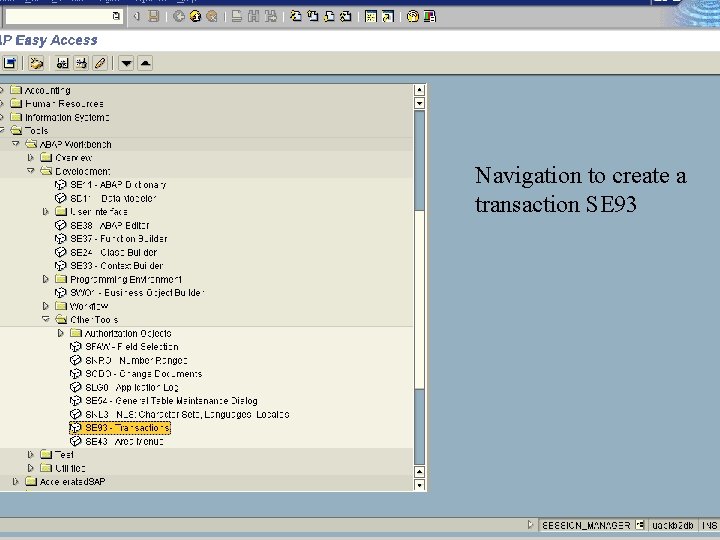Click the Accounting folder label
The image size is (720, 540).
[x=47, y=90]
